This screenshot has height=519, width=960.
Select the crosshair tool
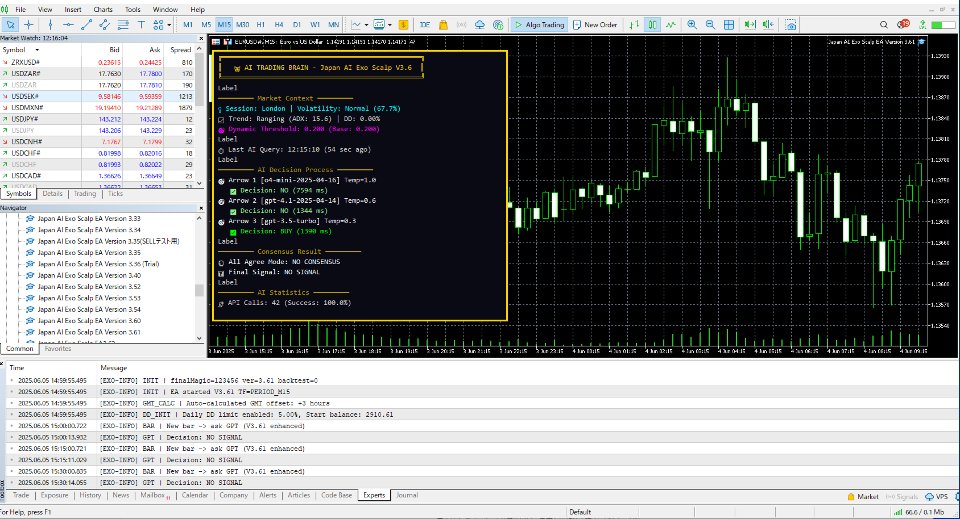29,24
